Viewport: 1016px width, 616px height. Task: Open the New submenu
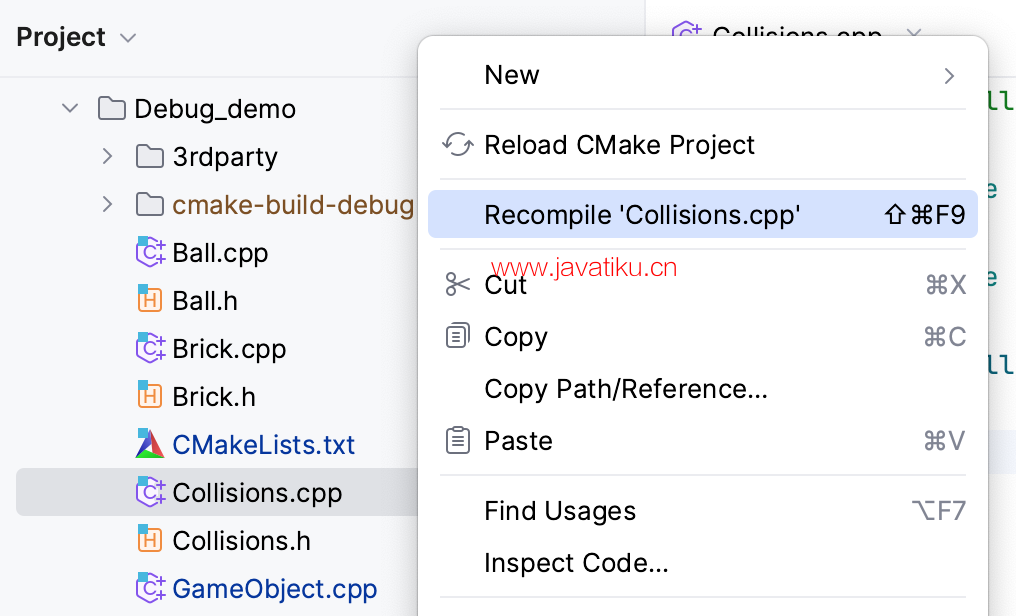[x=702, y=75]
